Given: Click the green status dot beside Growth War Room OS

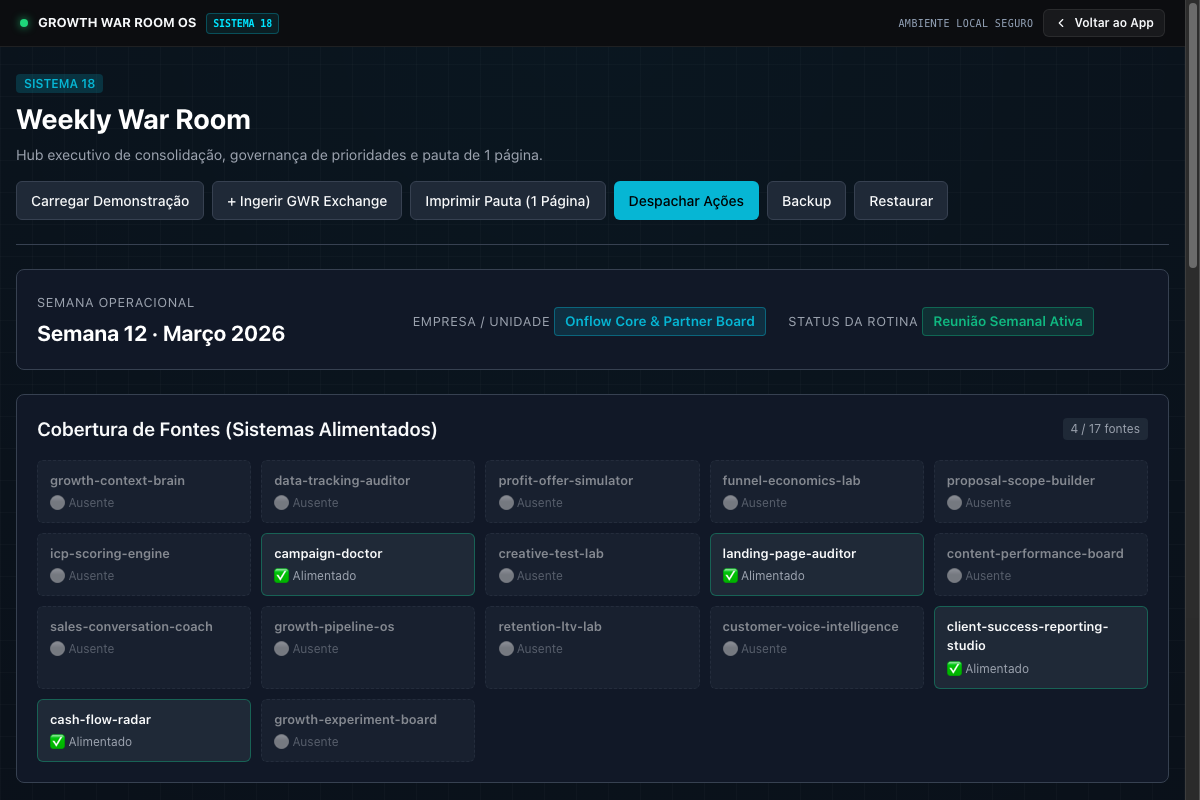Looking at the screenshot, I should 24,23.
